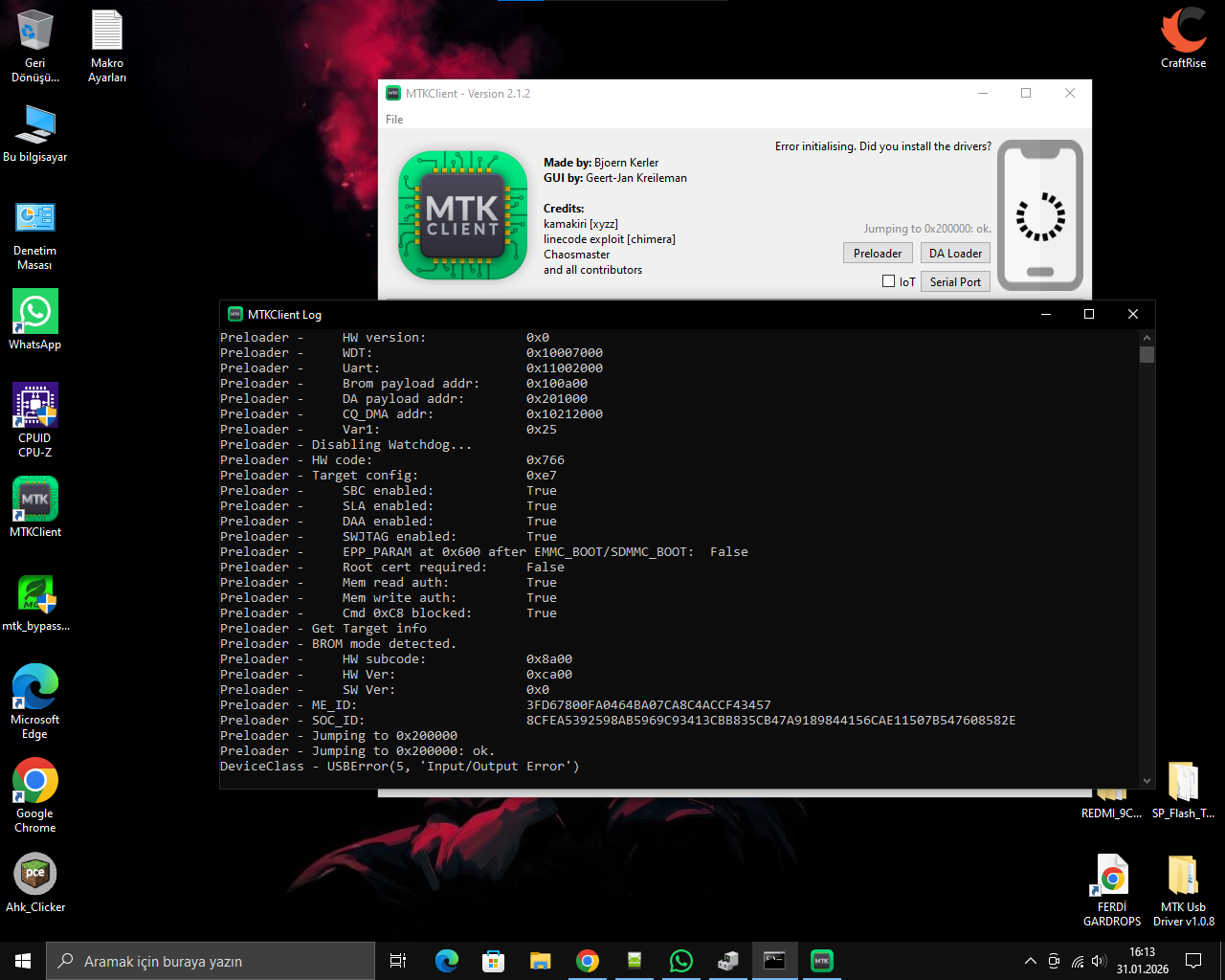Screen dimensions: 1225x980
Task: Click the 'Disabling Watchdog...' log line
Action: coord(391,445)
